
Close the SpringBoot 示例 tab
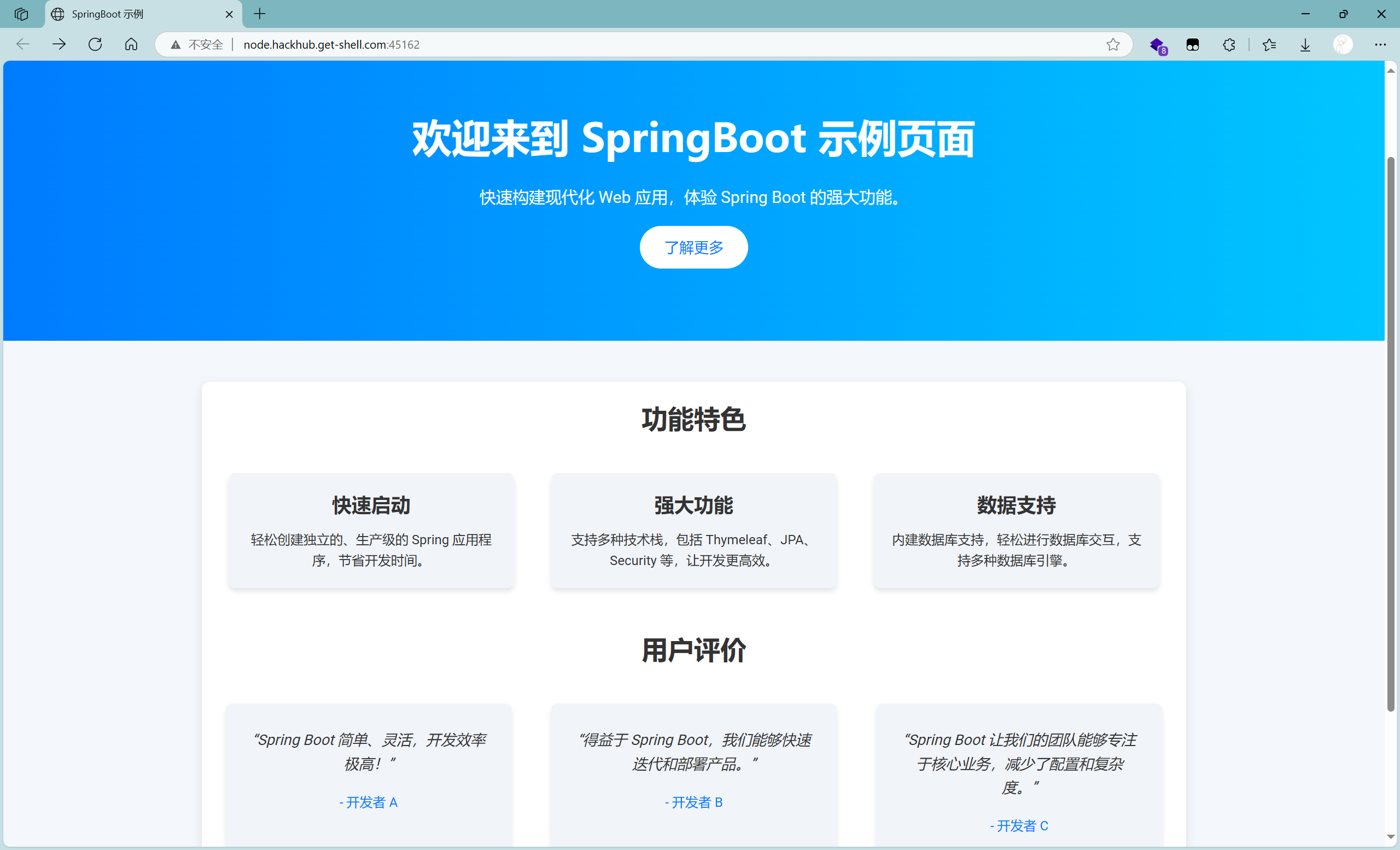click(x=229, y=14)
